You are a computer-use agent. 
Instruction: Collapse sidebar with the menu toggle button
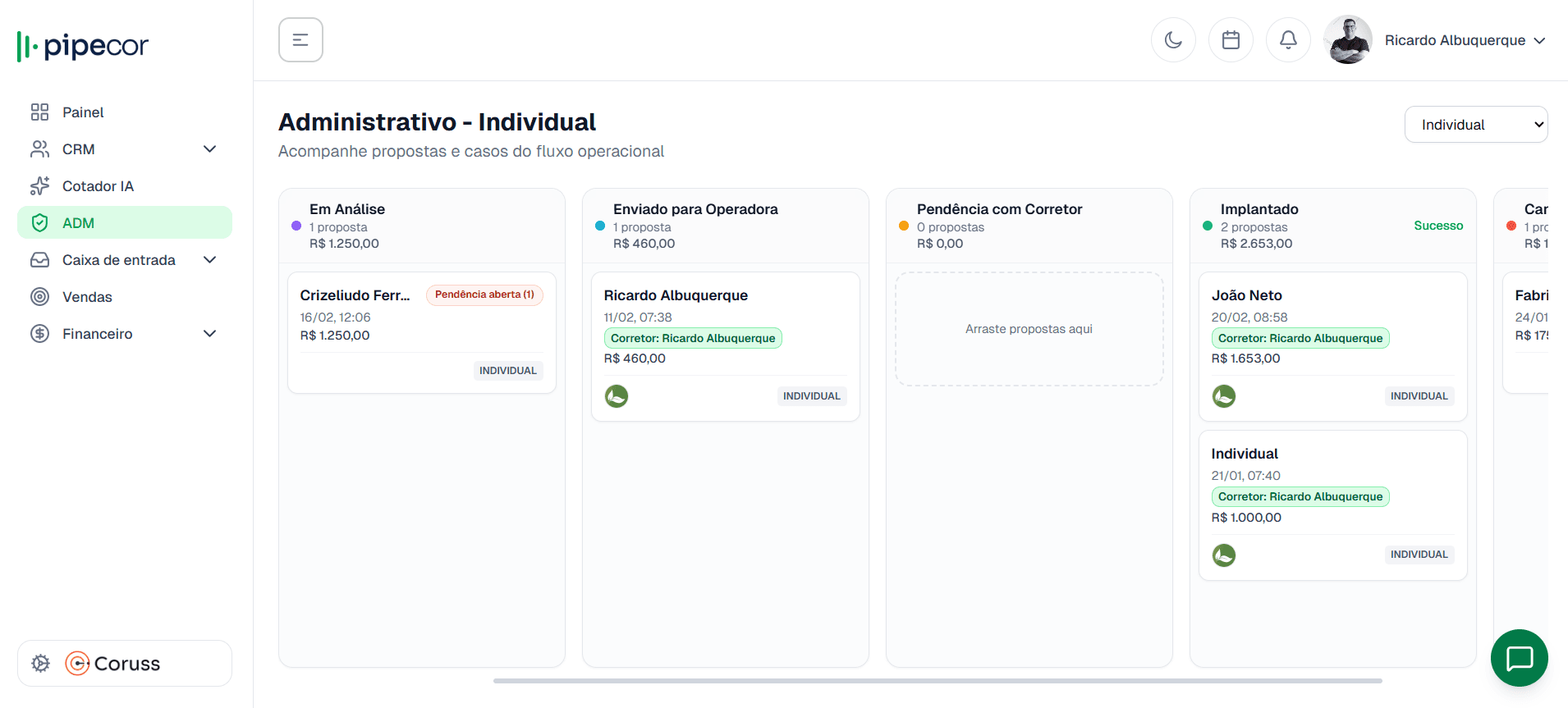[x=300, y=40]
